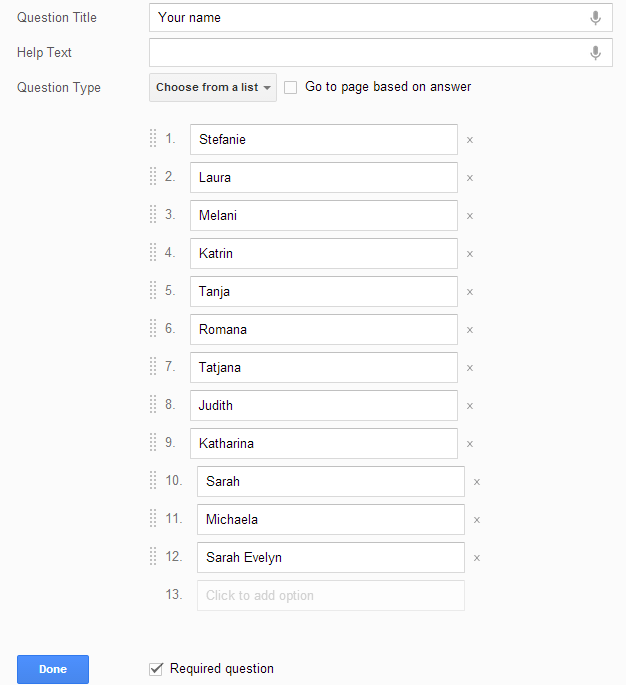Viewport: 626px width, 685px height.
Task: Remove the Romana option
Action: (470, 330)
